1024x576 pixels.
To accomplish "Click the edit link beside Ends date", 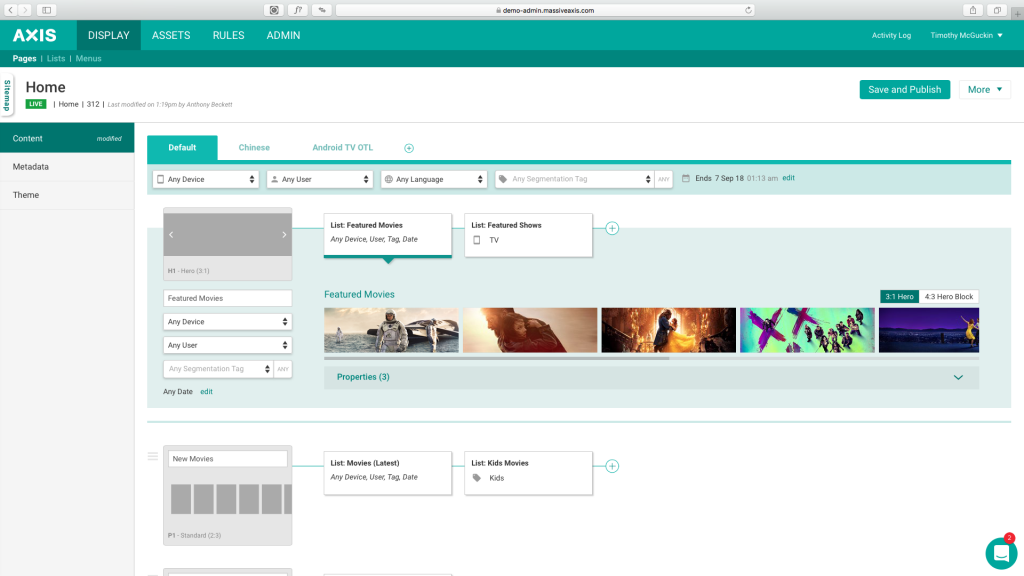I will coord(788,178).
